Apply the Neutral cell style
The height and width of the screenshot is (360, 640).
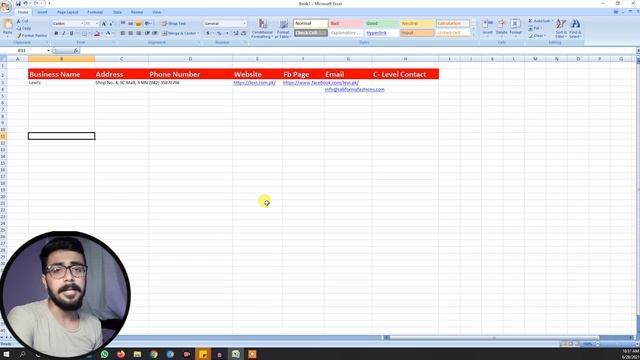point(417,24)
